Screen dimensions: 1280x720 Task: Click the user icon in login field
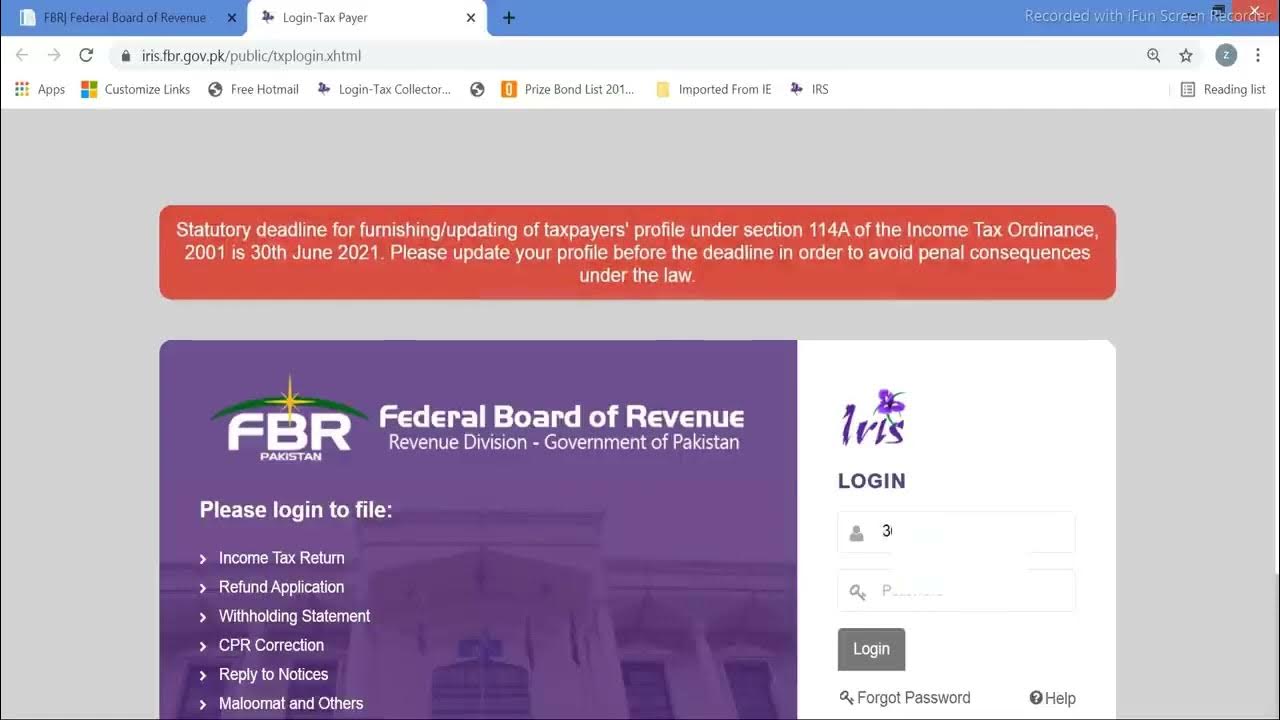[x=856, y=534]
